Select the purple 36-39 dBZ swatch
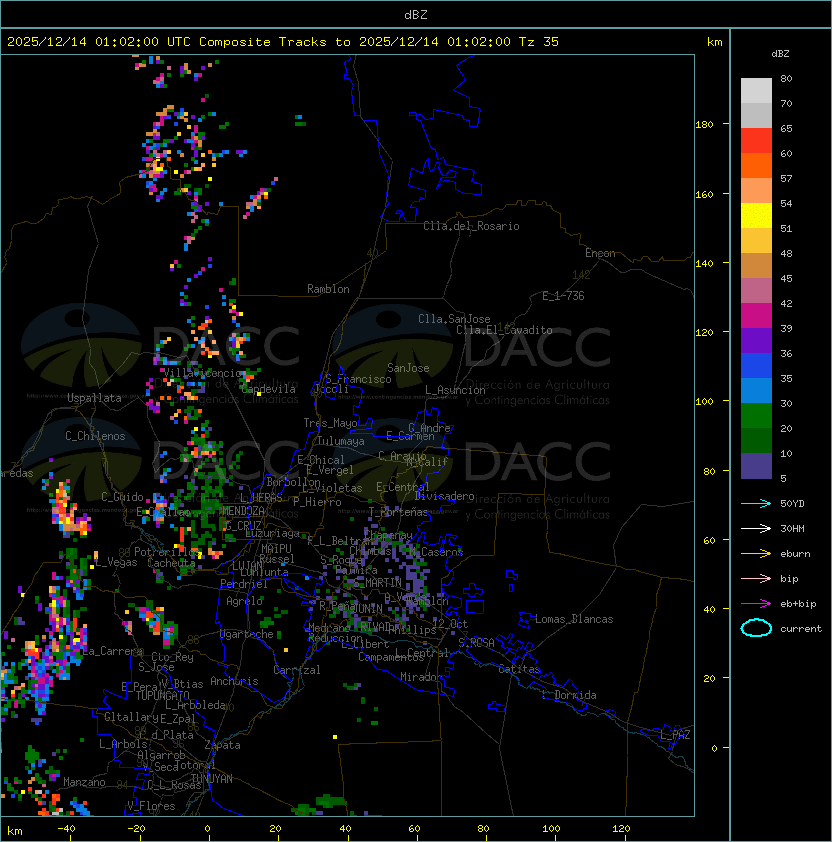Image resolution: width=832 pixels, height=842 pixels. 756,340
